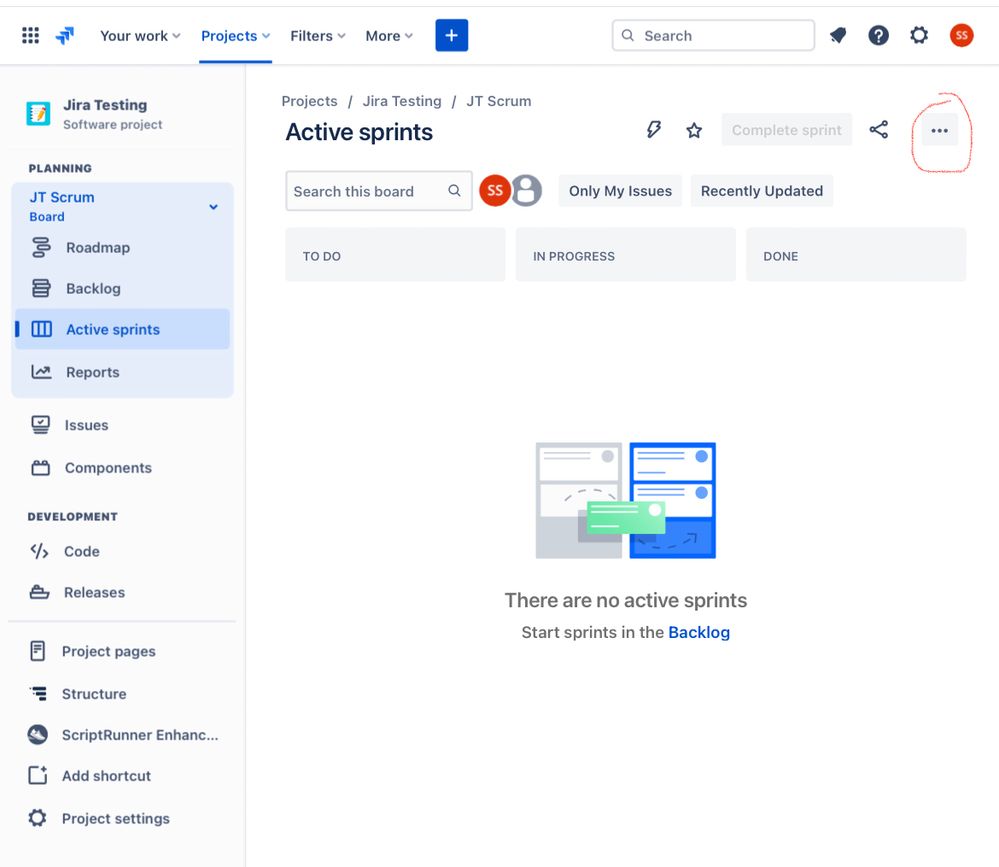Click the Issues icon in the sidebar

click(x=41, y=425)
